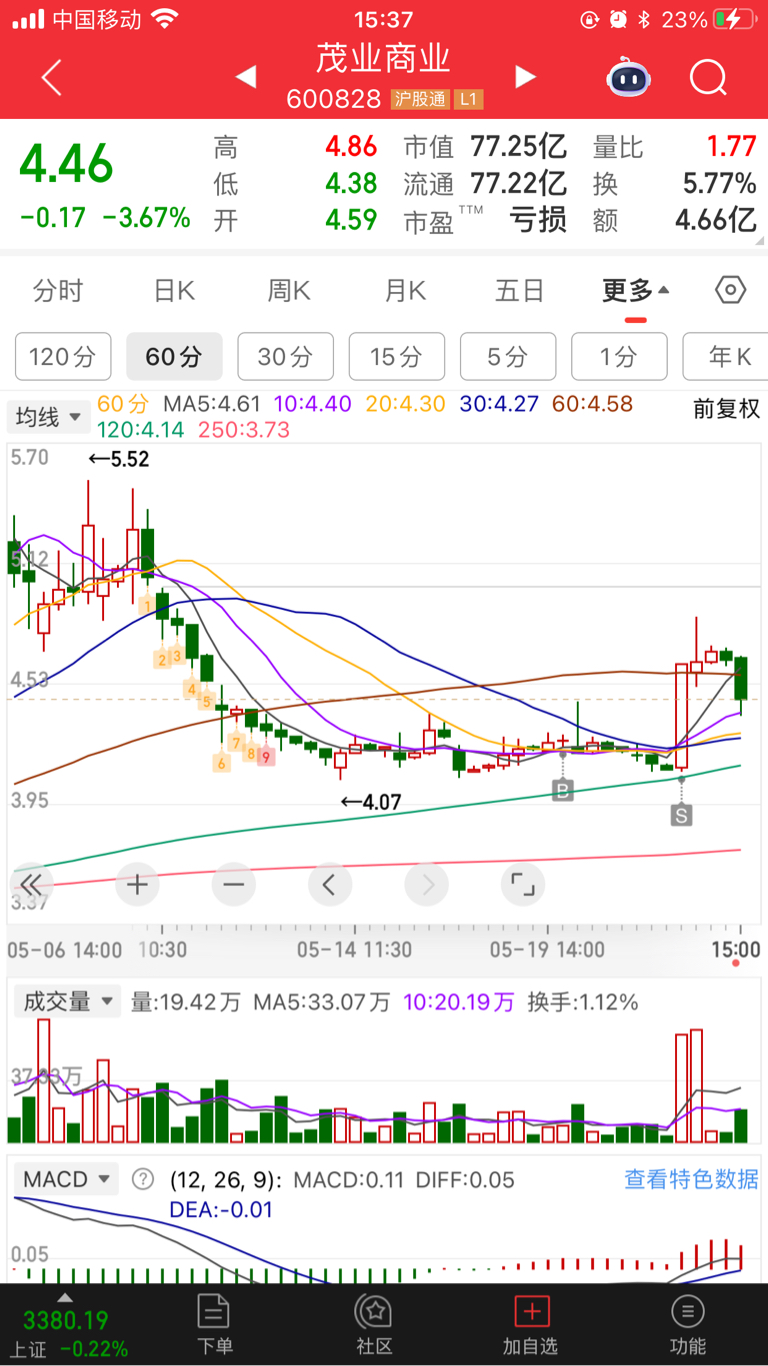The width and height of the screenshot is (768, 1366).
Task: Tap the stock name 茂业商业
Action: click(384, 58)
